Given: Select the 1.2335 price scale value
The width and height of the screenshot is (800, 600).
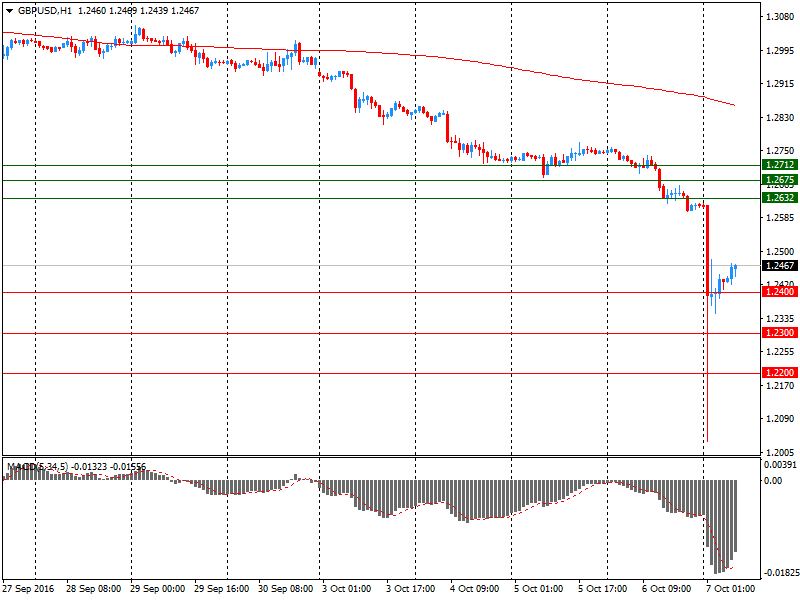Looking at the screenshot, I should click(780, 318).
